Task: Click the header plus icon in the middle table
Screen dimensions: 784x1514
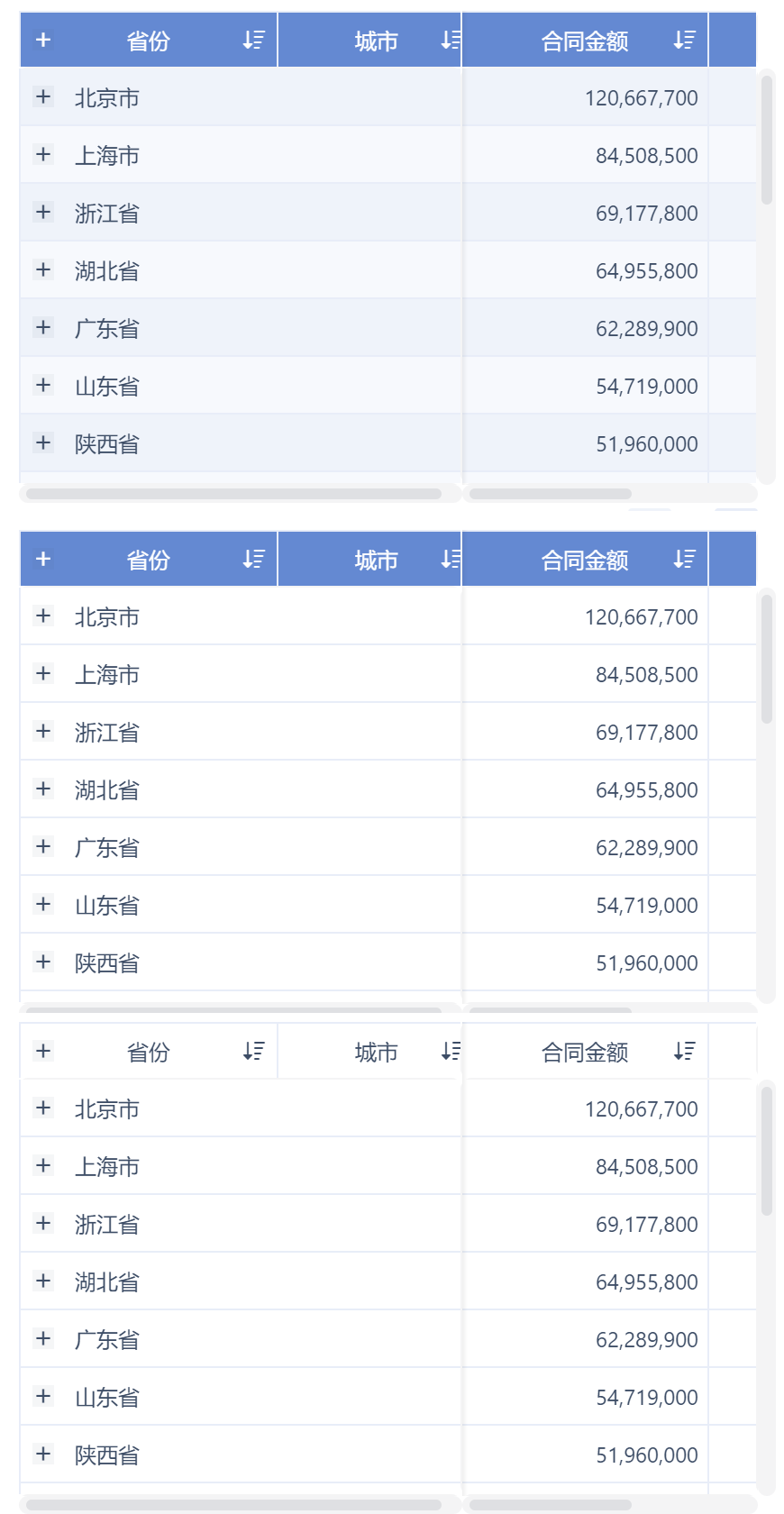Action: [x=43, y=559]
